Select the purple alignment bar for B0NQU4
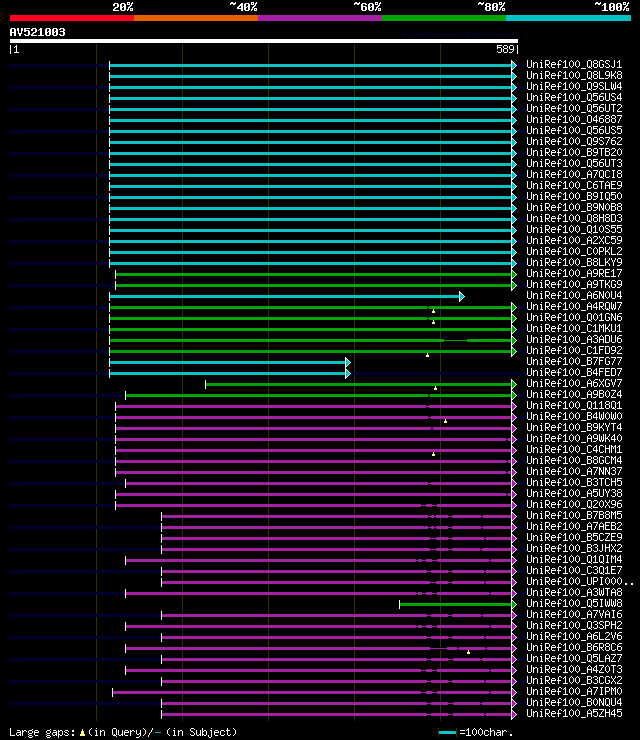 point(339,704)
